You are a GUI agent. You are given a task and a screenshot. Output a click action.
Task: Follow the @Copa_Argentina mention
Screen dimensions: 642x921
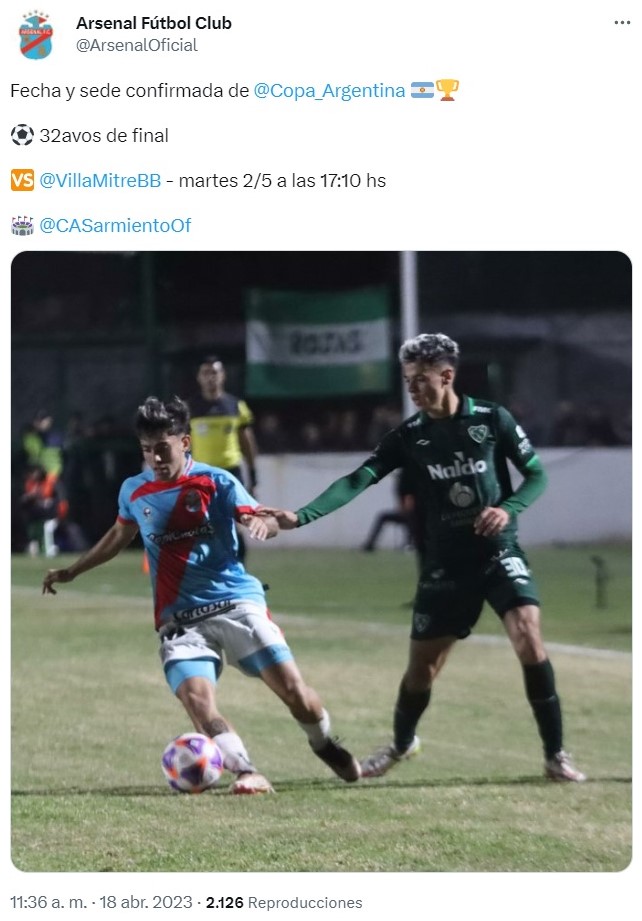pyautogui.click(x=329, y=90)
